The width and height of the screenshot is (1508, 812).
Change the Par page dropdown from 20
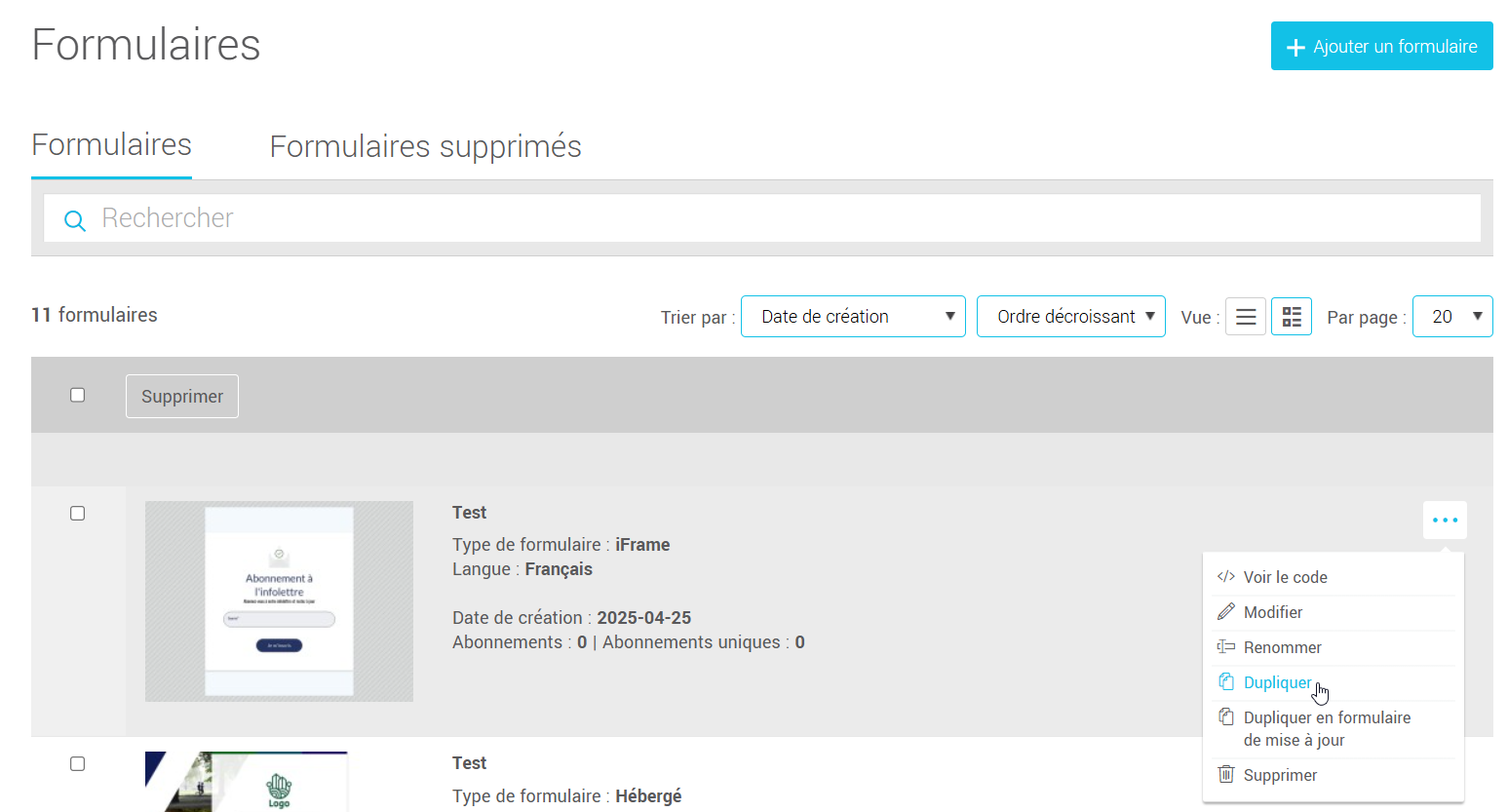1452,316
